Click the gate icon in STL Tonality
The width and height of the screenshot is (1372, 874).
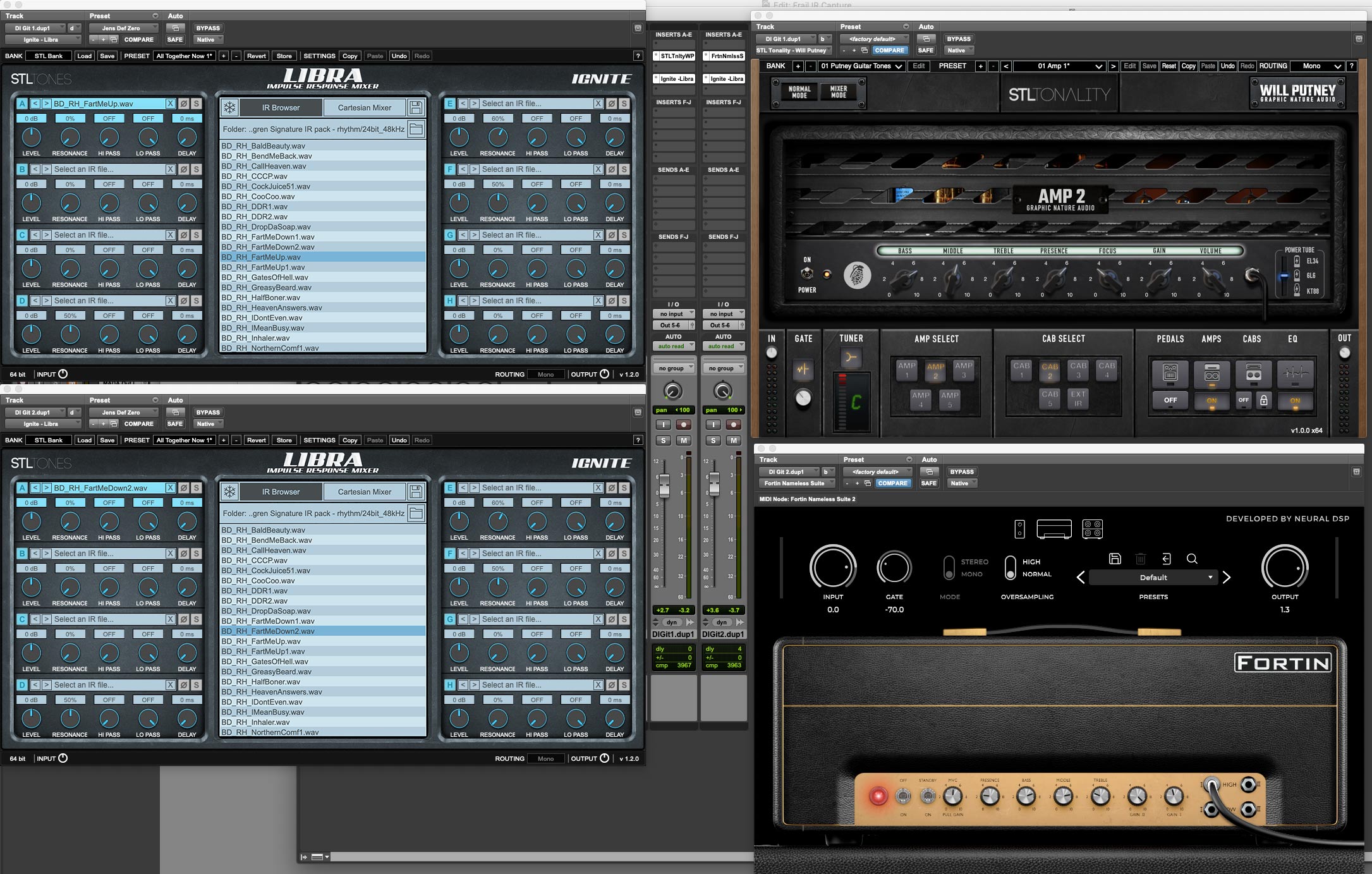coord(803,369)
